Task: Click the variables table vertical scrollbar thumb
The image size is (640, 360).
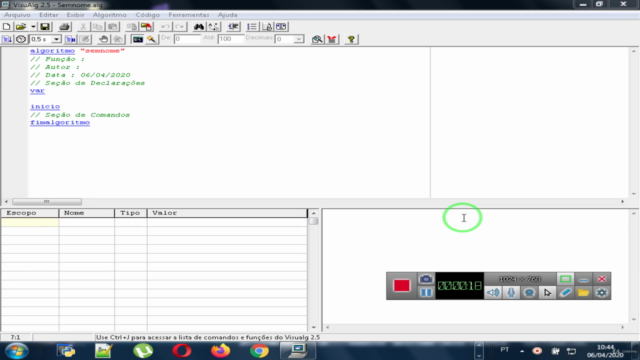Action: click(x=313, y=221)
